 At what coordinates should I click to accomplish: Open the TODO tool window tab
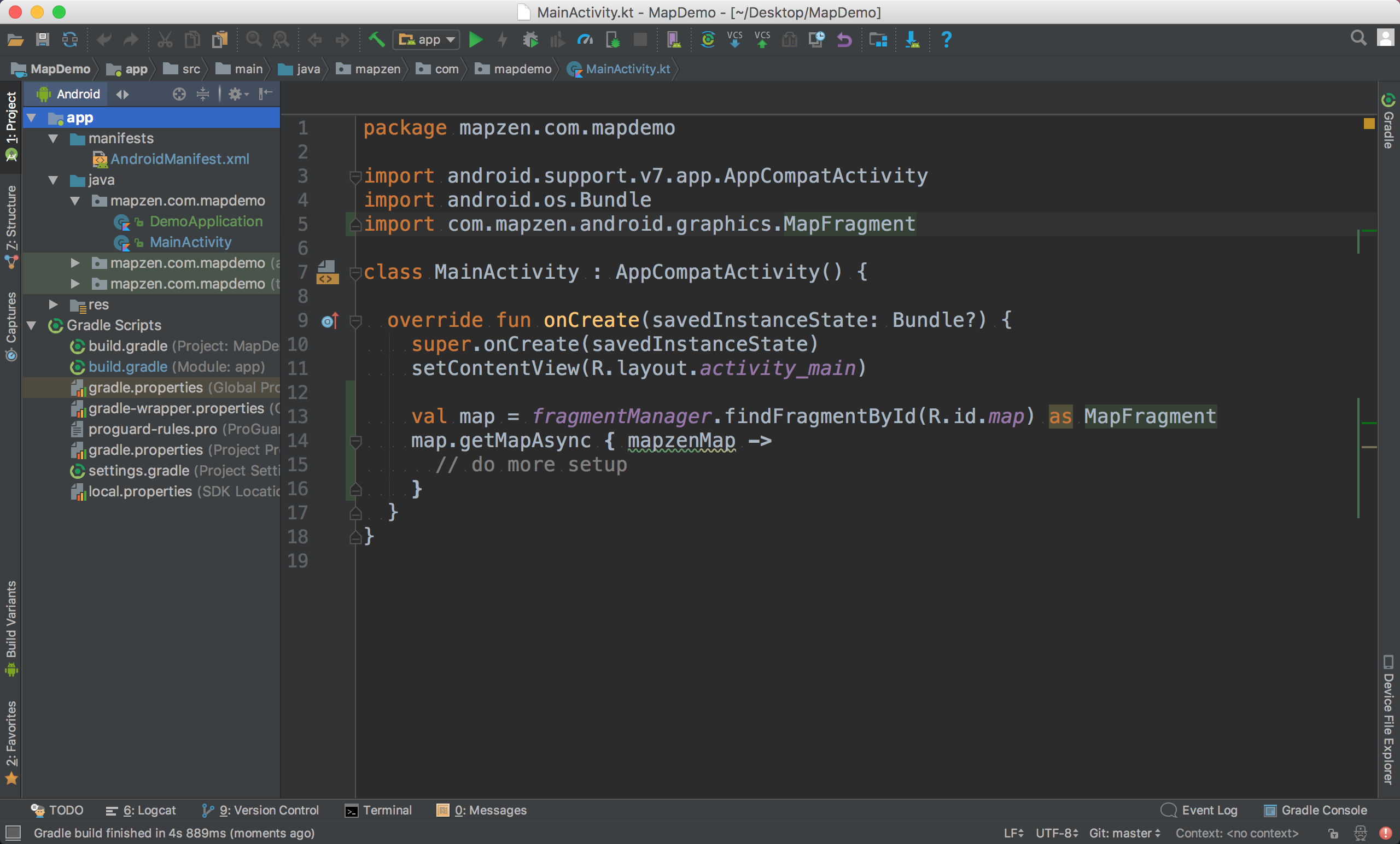(x=57, y=810)
